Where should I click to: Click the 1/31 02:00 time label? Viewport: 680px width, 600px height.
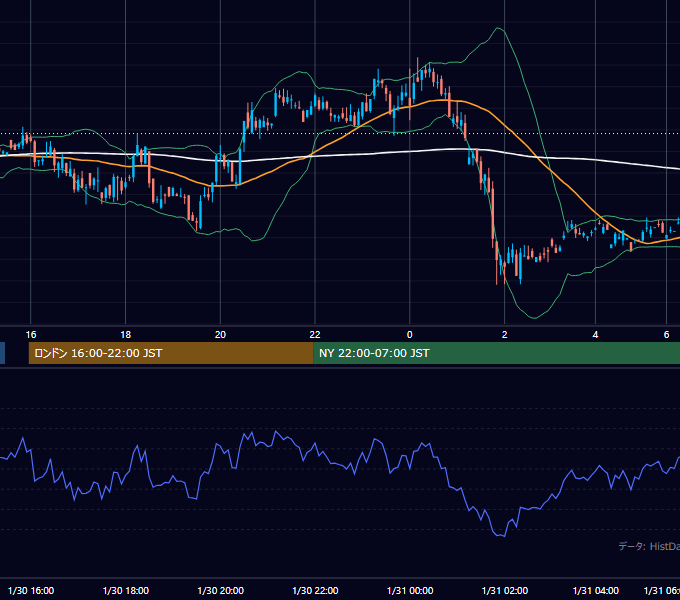click(505, 590)
